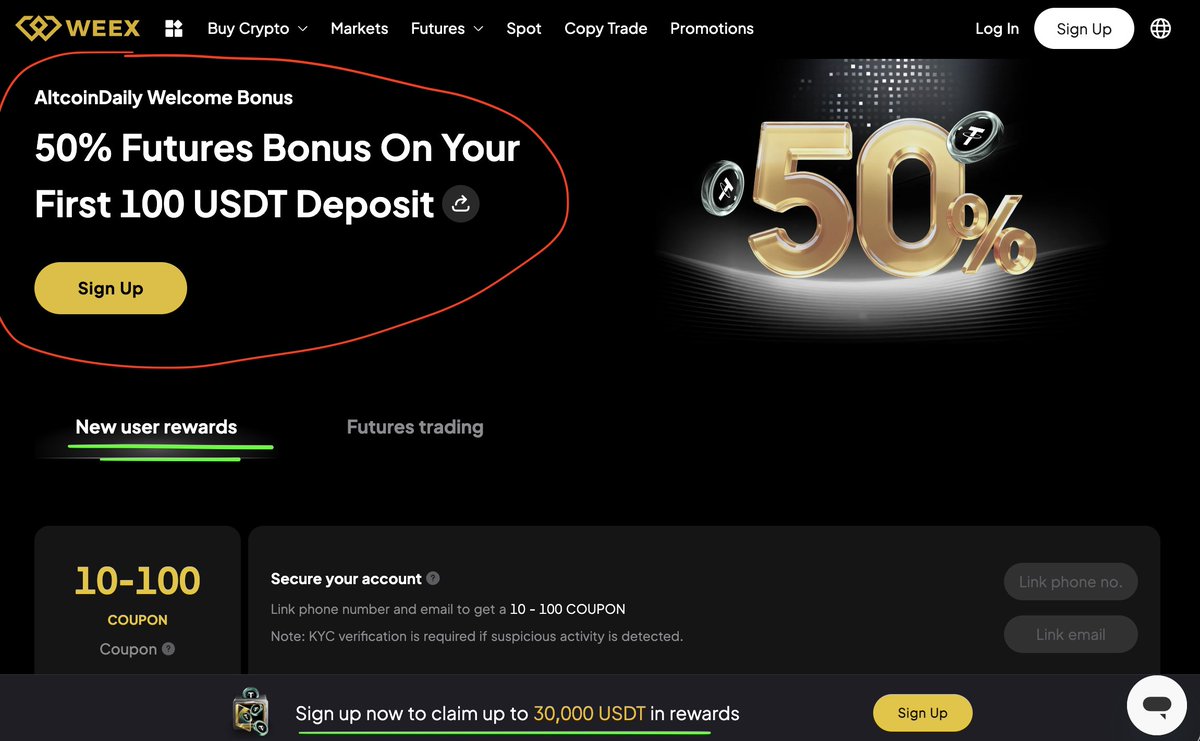
Task: Click the WEEX logo
Action: 78,28
